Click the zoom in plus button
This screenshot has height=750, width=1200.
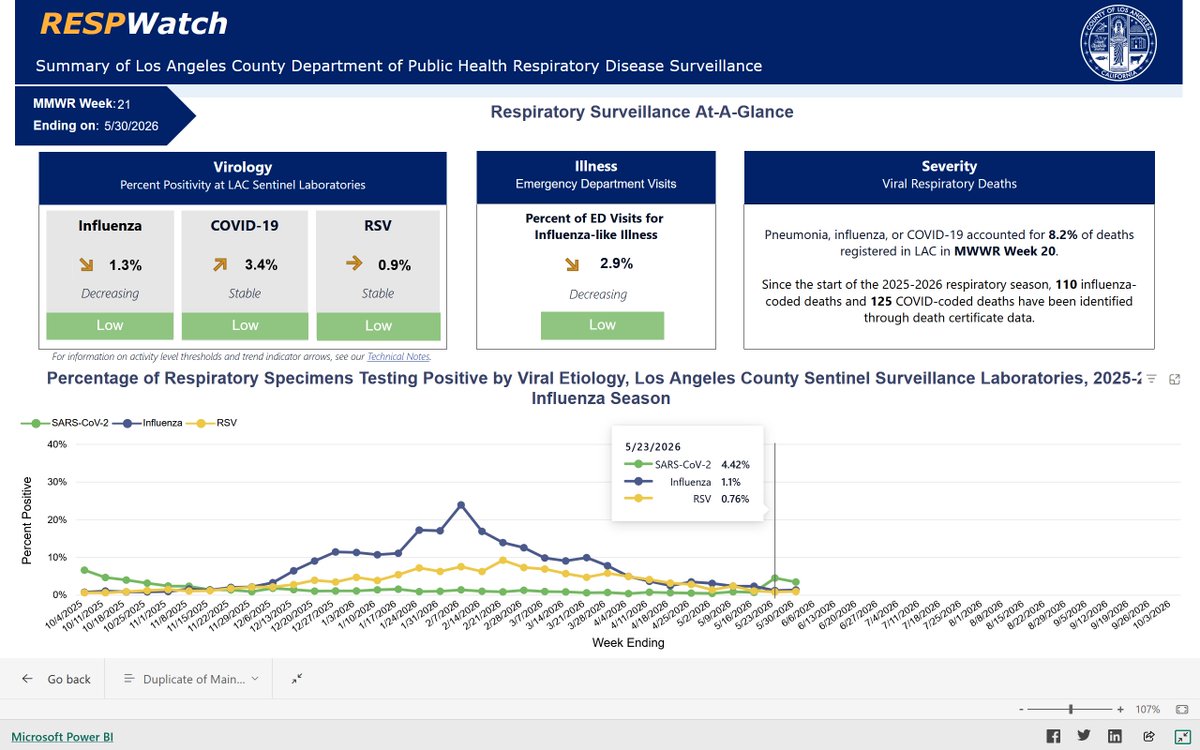(x=1121, y=709)
